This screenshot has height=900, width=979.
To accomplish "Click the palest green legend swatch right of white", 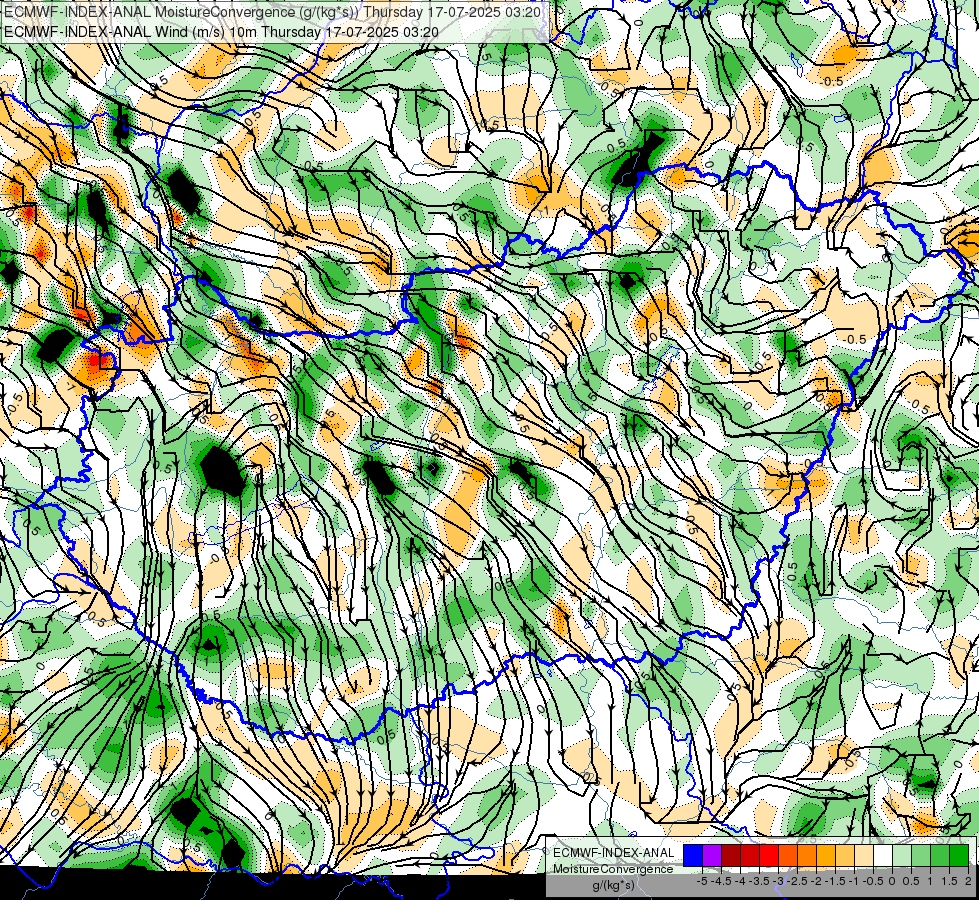I will tap(902, 856).
